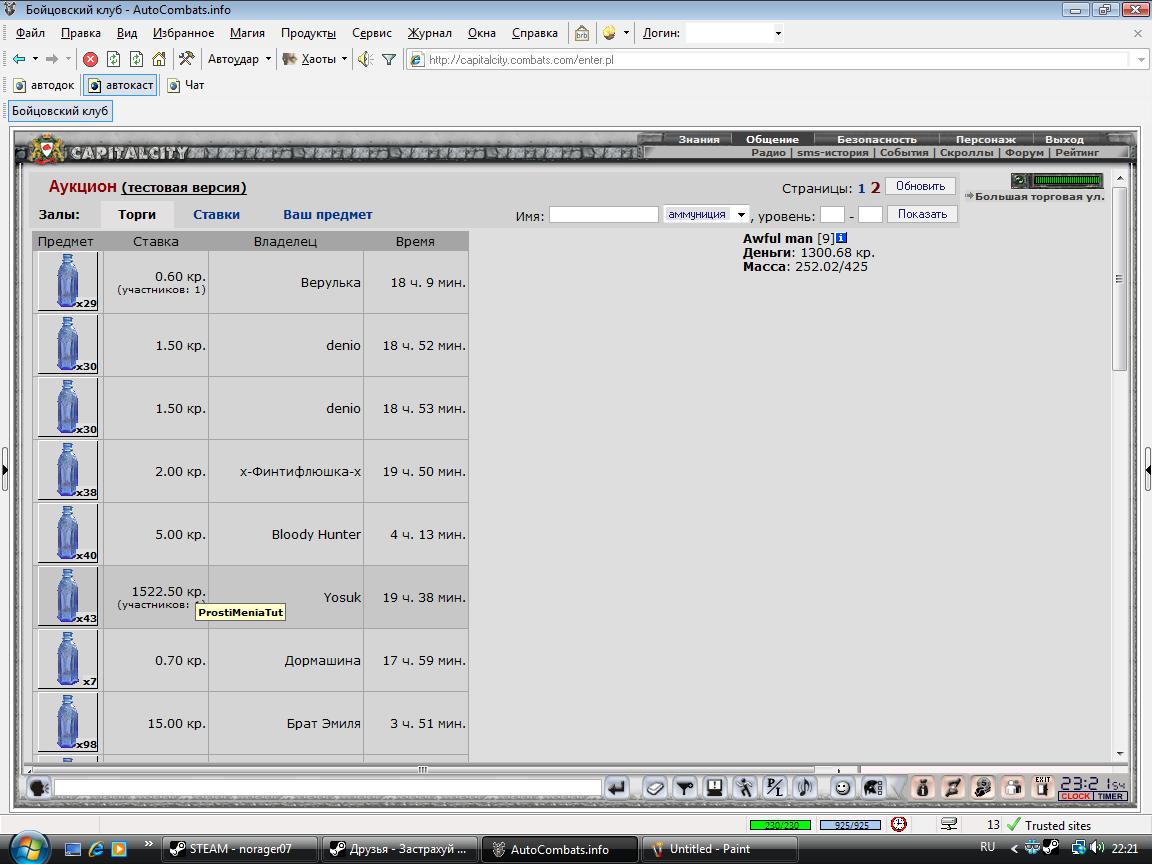Go to auction page 1
Viewport: 1152px width, 864px height.
point(861,188)
